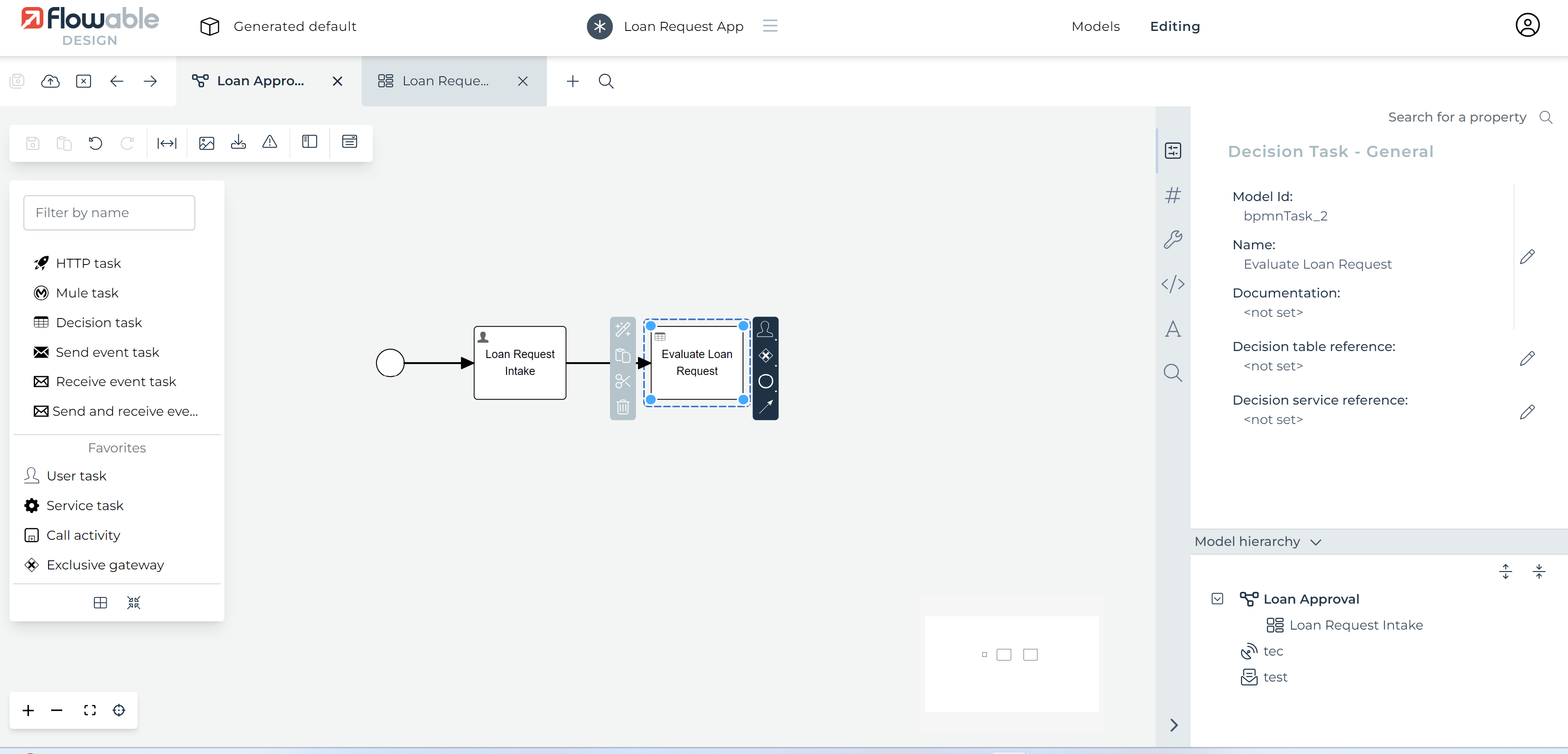Open the Models menu in the top bar
This screenshot has width=1568, height=754.
coord(1095,26)
